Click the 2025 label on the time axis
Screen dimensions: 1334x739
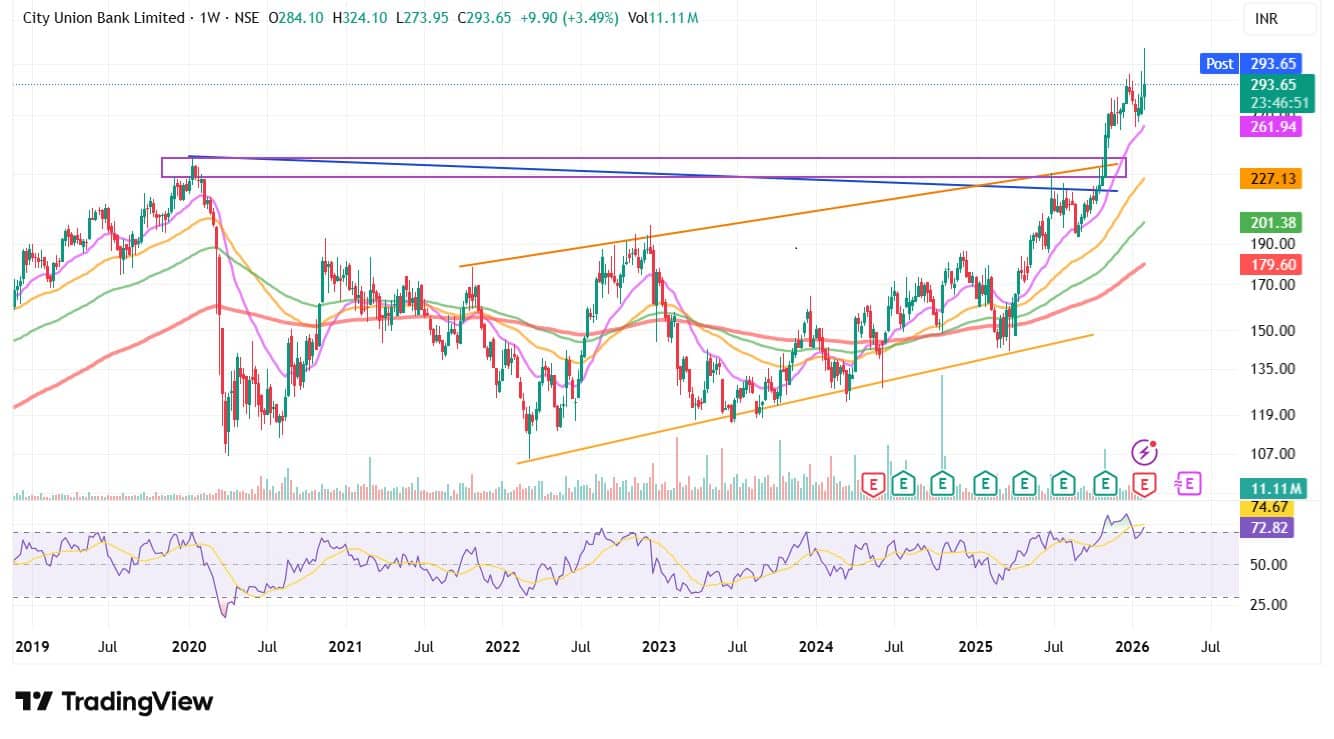pos(974,647)
